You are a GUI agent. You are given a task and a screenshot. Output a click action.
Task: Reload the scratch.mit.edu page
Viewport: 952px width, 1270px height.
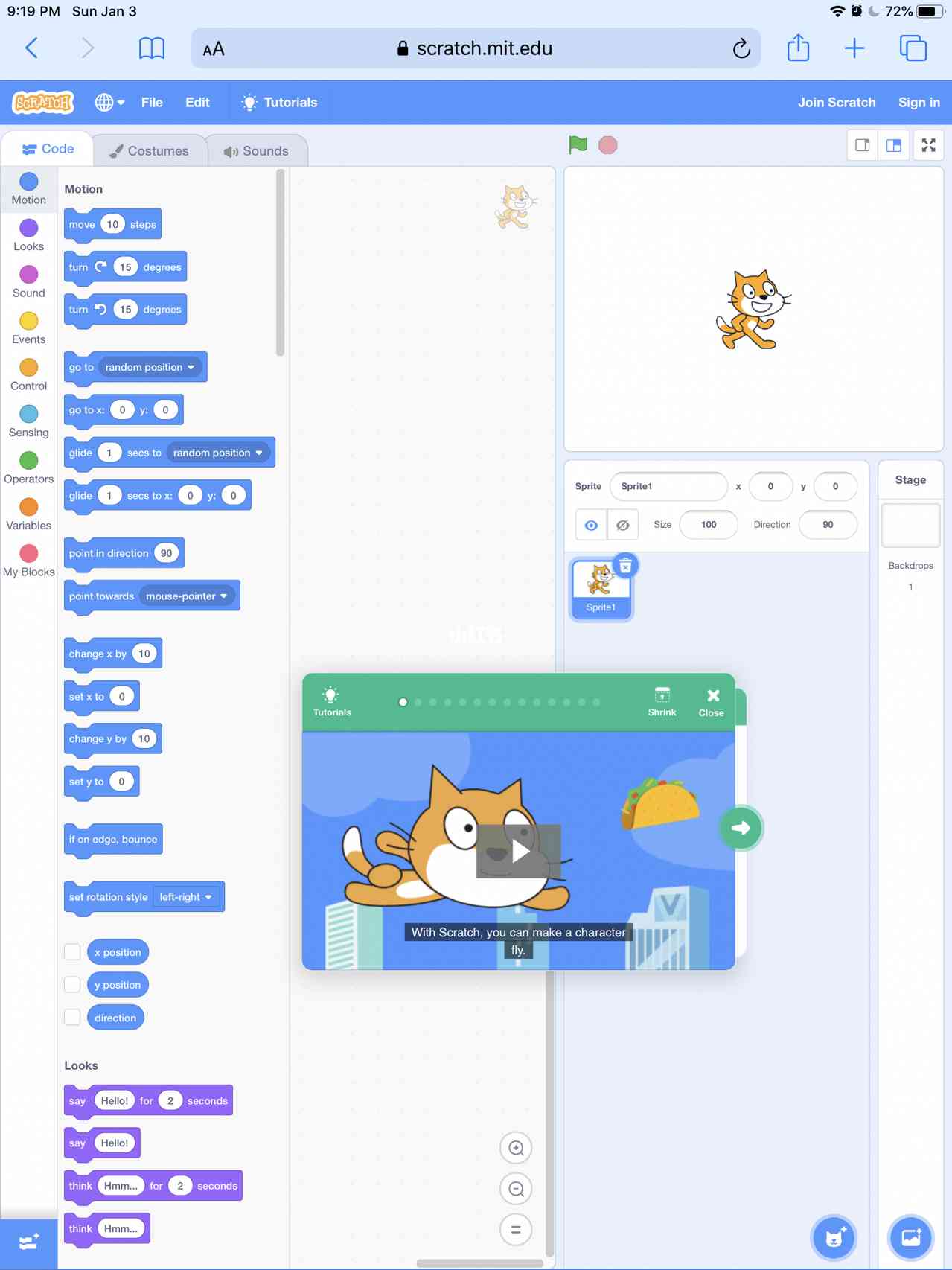[741, 48]
